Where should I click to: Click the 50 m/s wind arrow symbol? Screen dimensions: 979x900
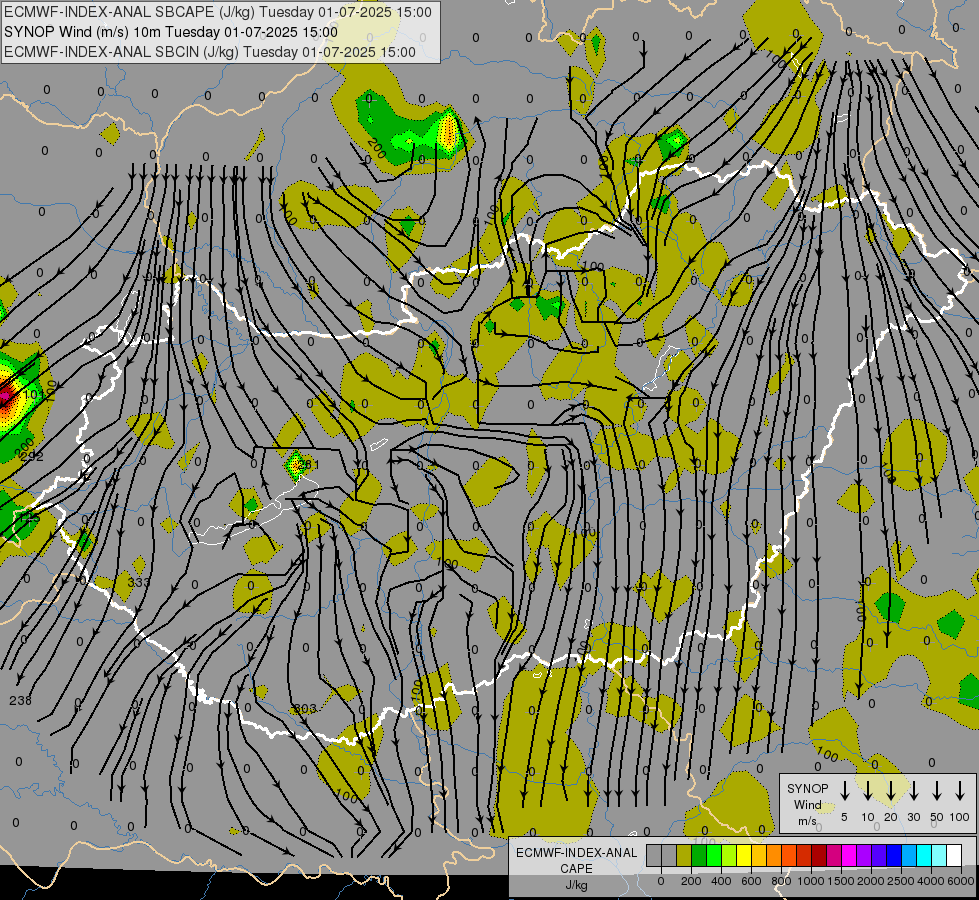[x=937, y=791]
